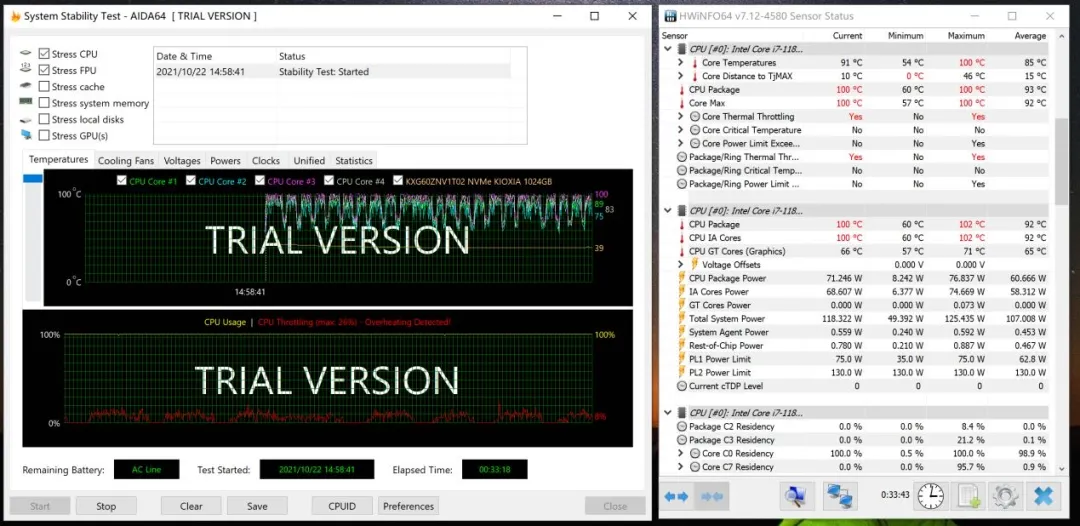
Task: Switch to the Cooling Fans tab
Action: pos(126,160)
